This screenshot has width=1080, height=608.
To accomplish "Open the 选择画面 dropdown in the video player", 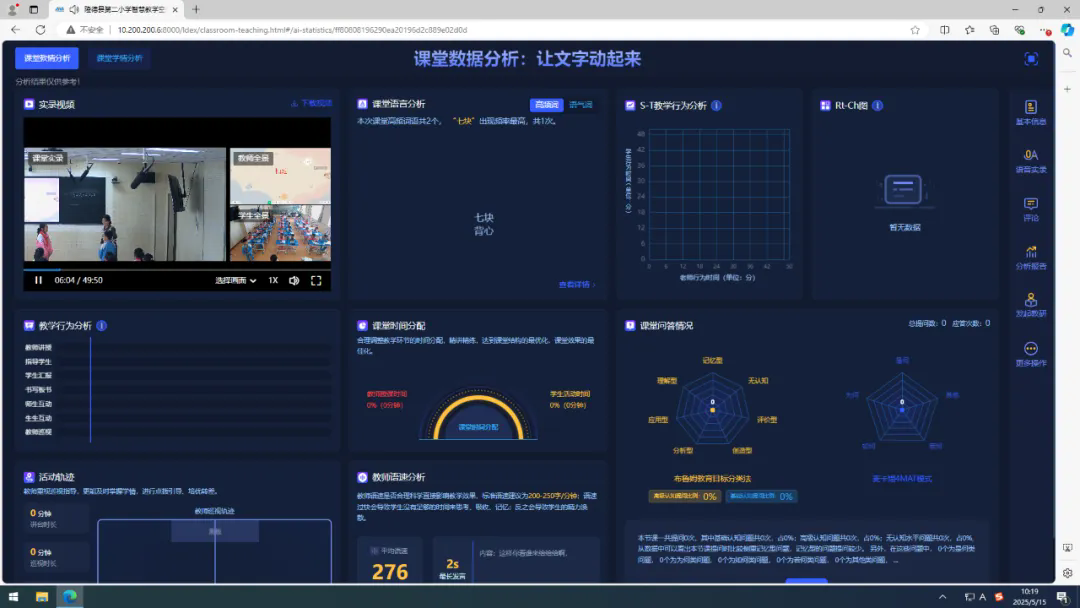I will [235, 280].
